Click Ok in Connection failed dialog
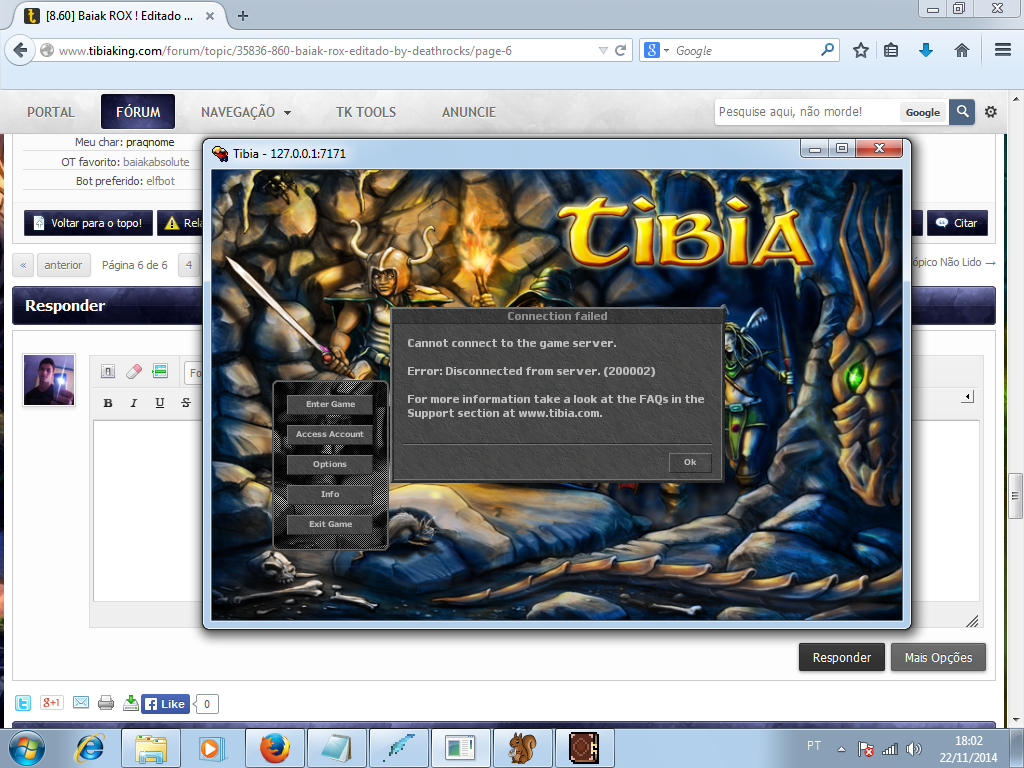This screenshot has height=768, width=1024. 690,462
